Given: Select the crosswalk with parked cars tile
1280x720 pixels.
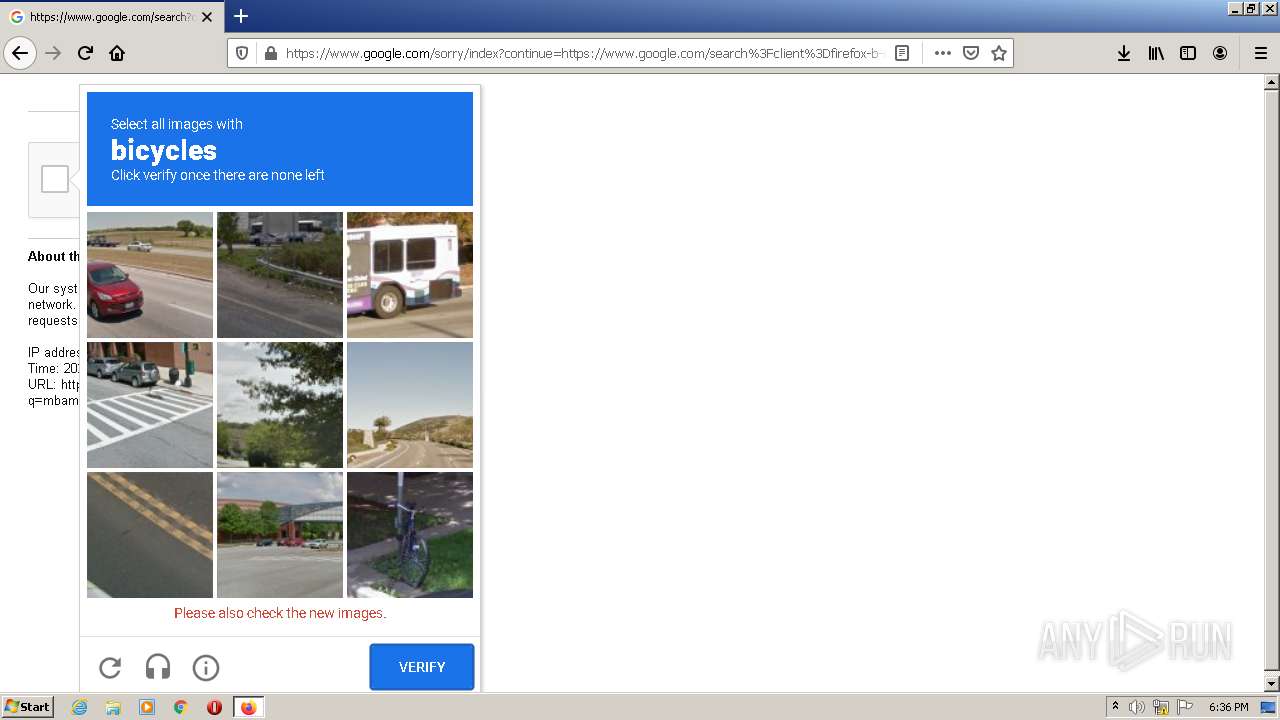Looking at the screenshot, I should [x=150, y=405].
